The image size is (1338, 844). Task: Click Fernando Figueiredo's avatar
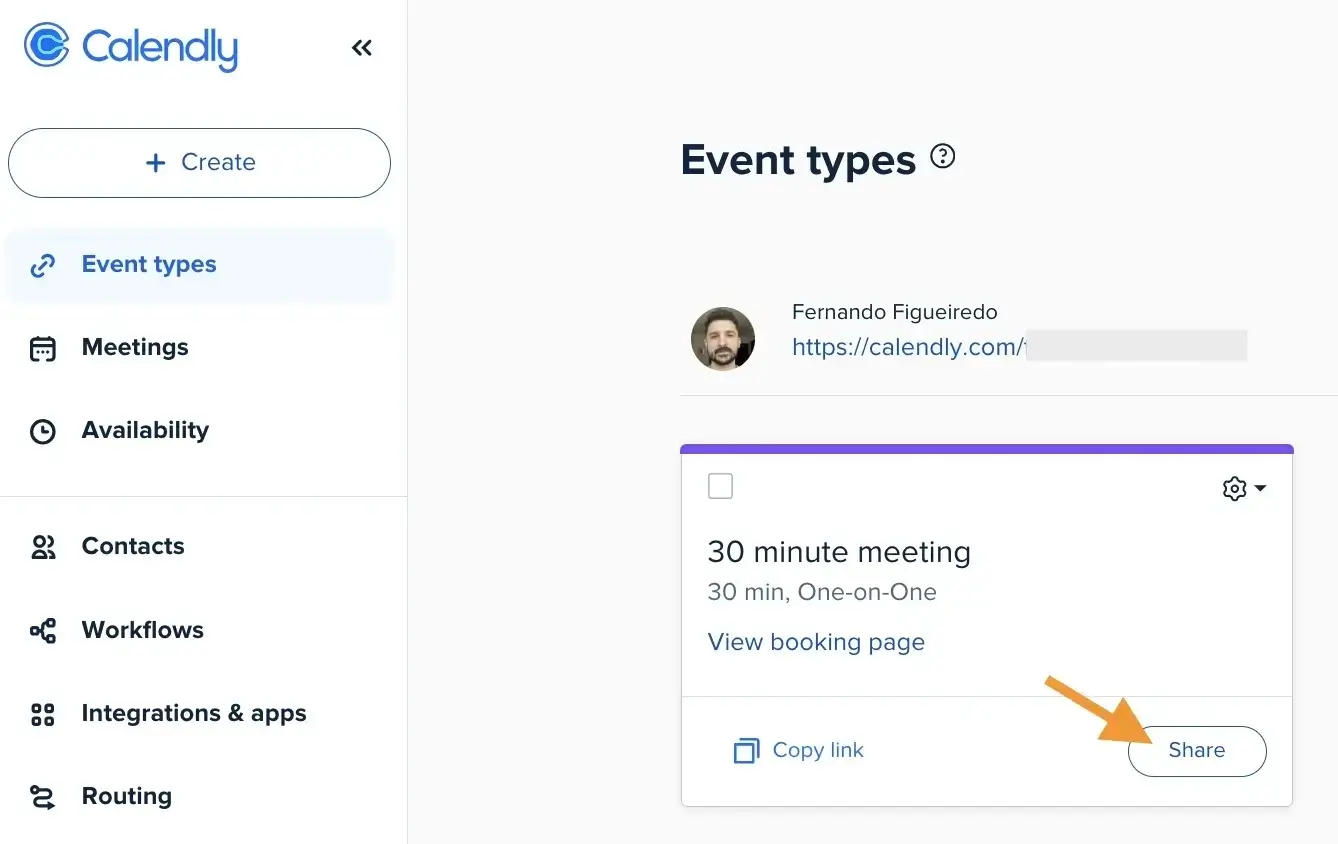[723, 339]
